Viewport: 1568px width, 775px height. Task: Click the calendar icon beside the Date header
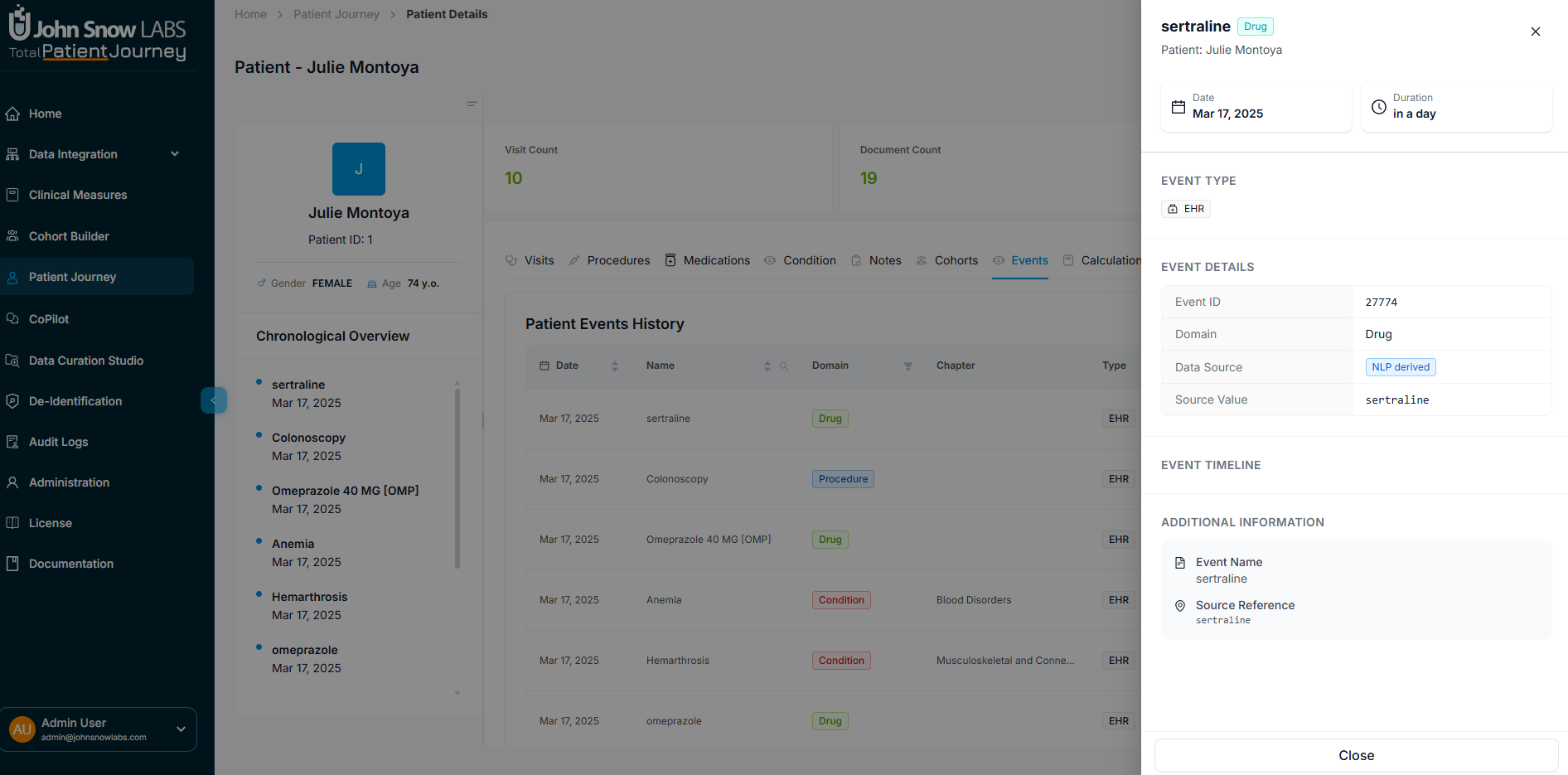pyautogui.click(x=544, y=365)
